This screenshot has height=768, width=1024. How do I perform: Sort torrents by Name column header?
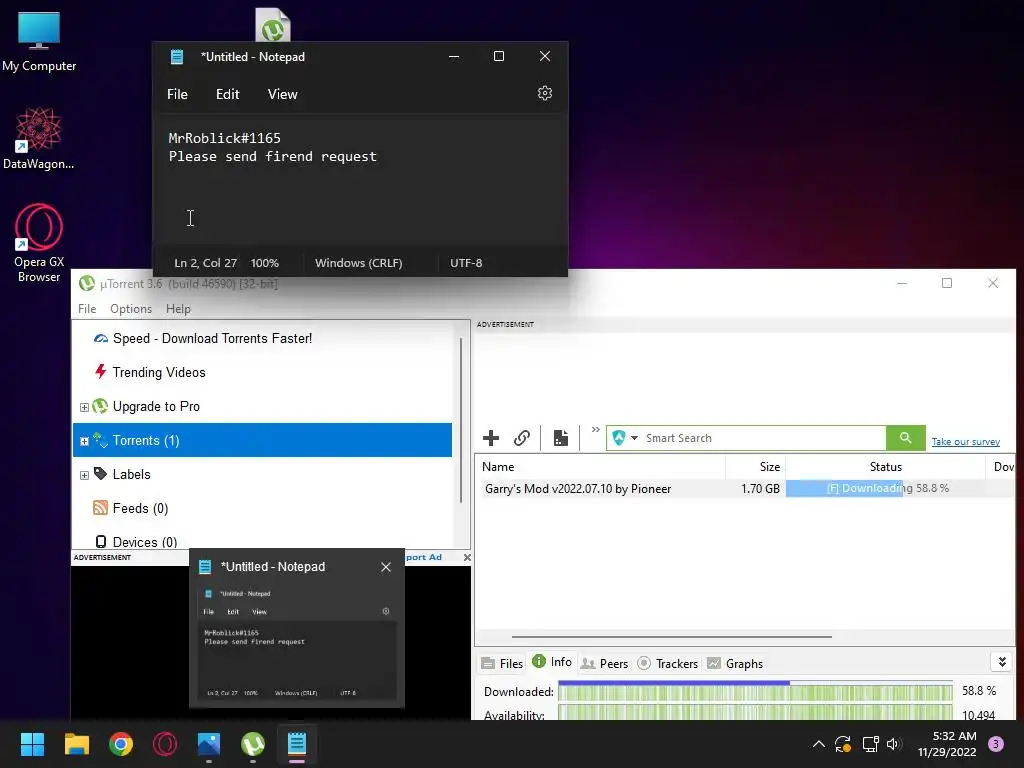602,467
